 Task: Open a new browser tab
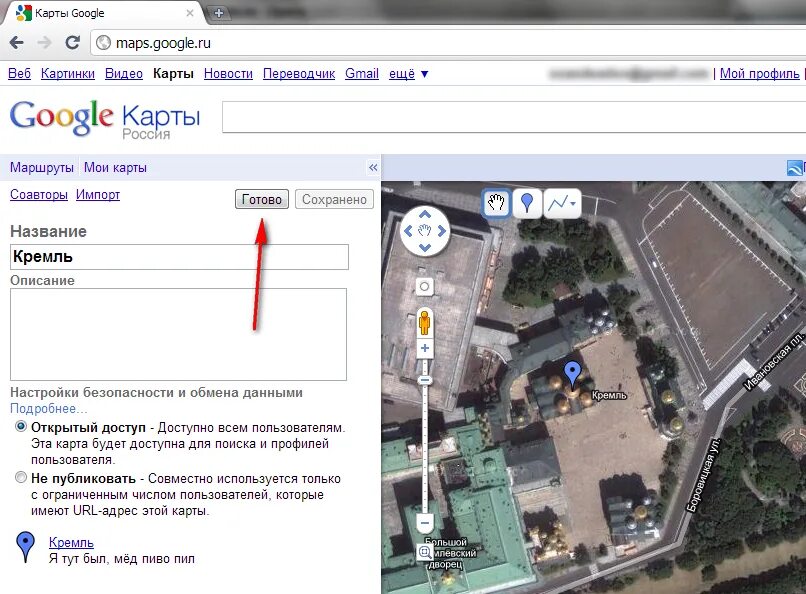218,13
